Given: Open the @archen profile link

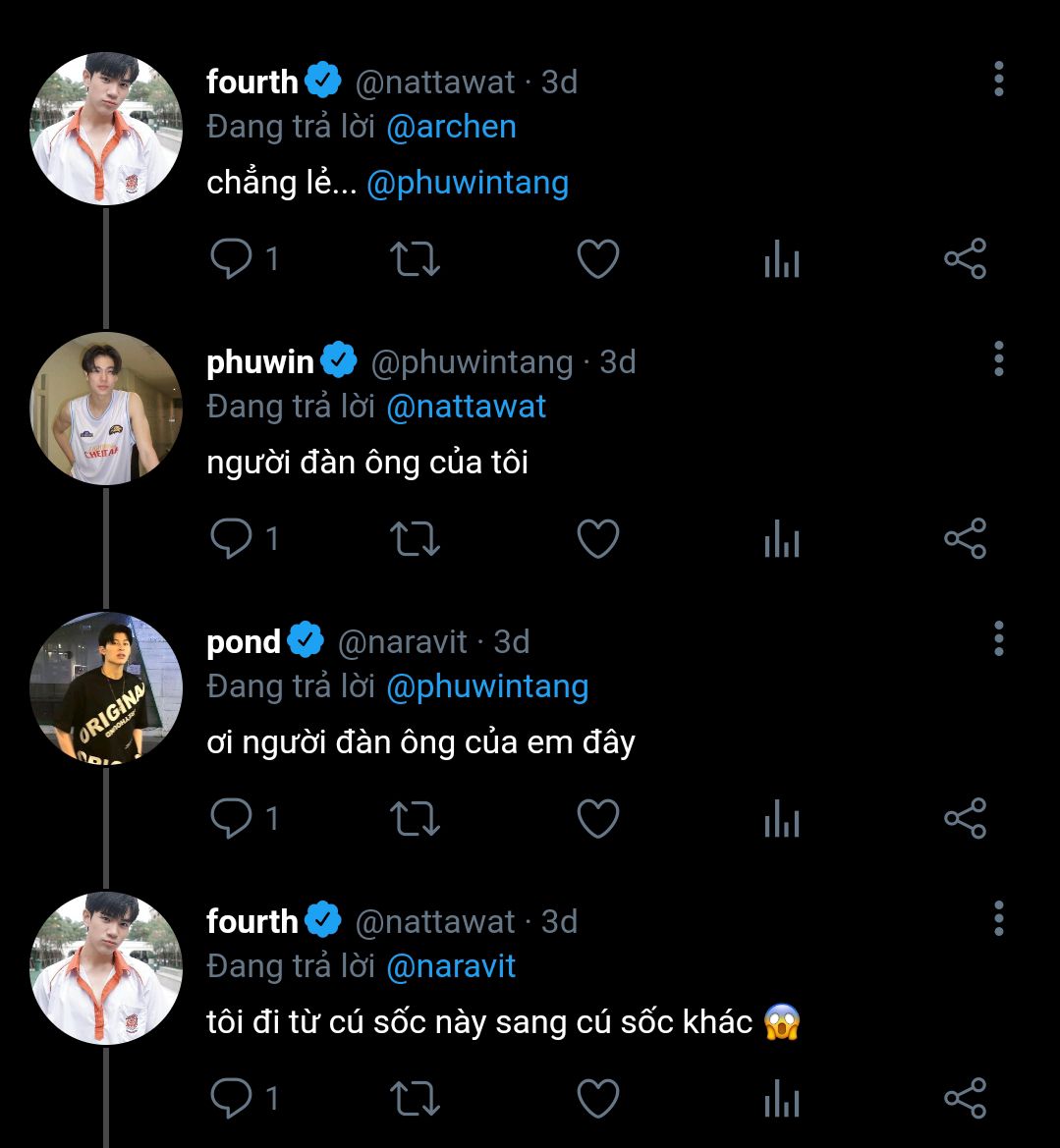Looking at the screenshot, I should point(451,127).
